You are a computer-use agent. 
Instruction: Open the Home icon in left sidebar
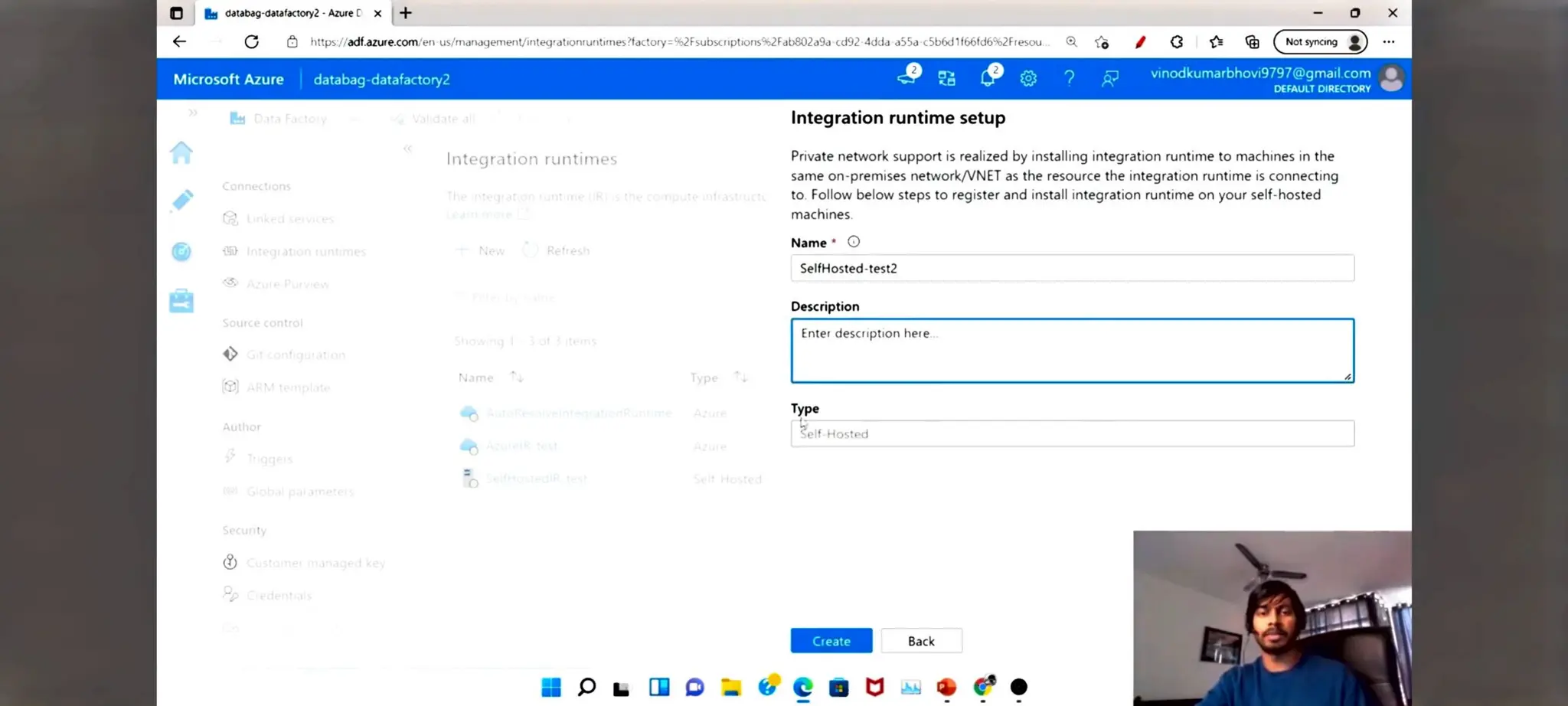[x=181, y=152]
